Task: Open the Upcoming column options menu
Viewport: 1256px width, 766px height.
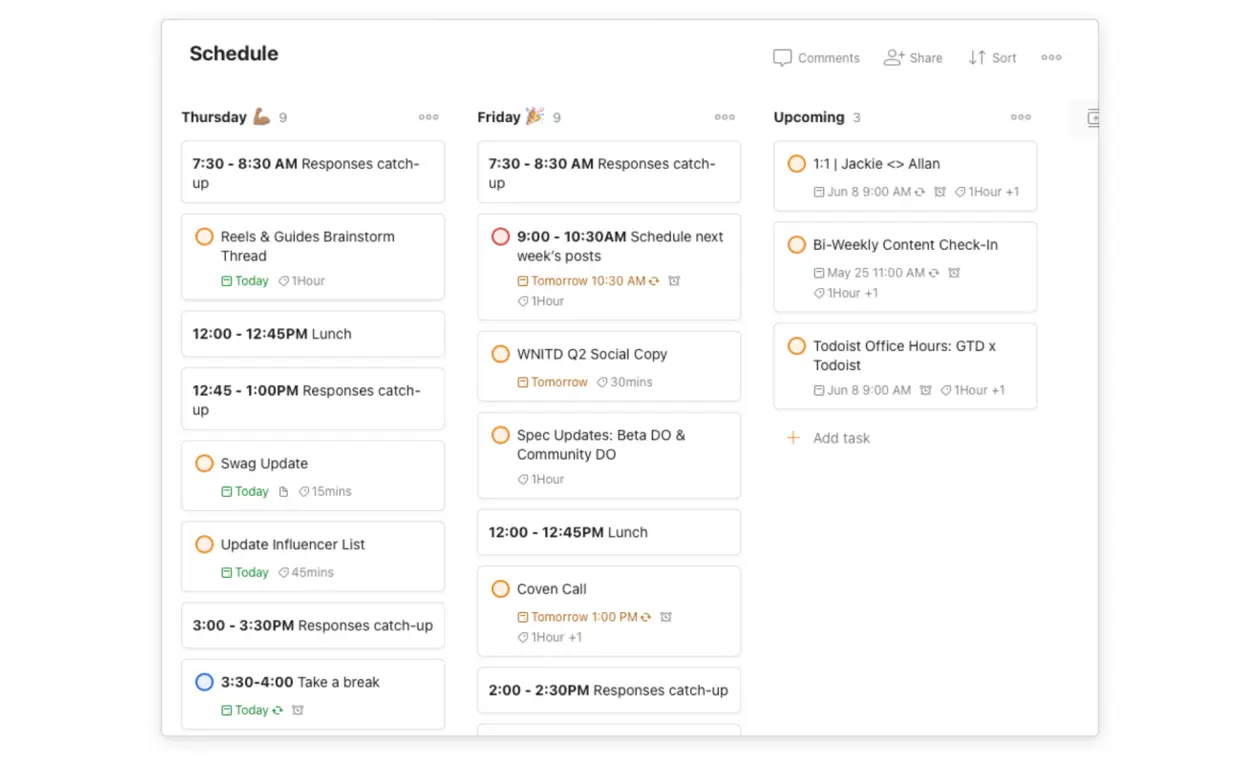Action: (1020, 117)
